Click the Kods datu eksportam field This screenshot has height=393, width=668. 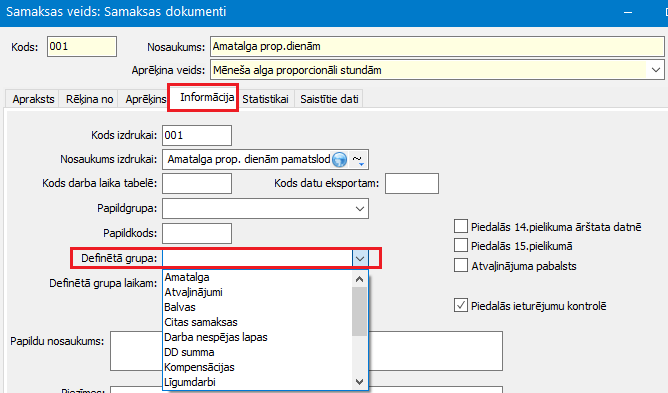[412, 183]
